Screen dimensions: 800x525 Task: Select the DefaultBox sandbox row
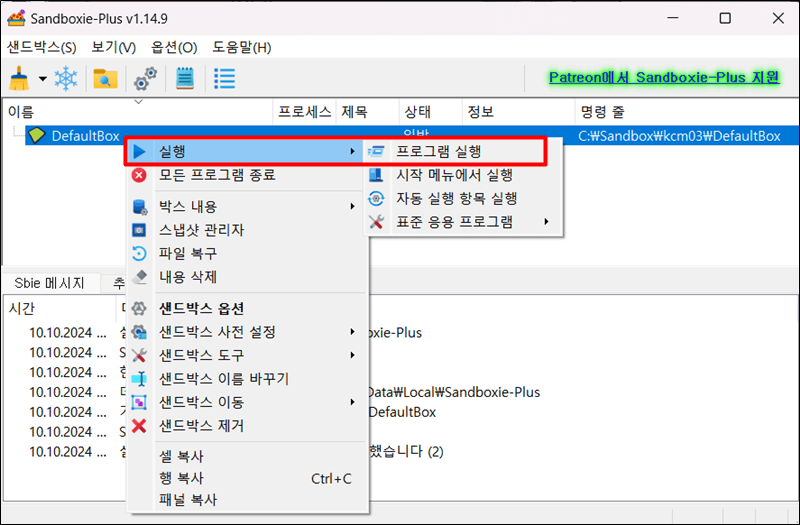(412, 136)
